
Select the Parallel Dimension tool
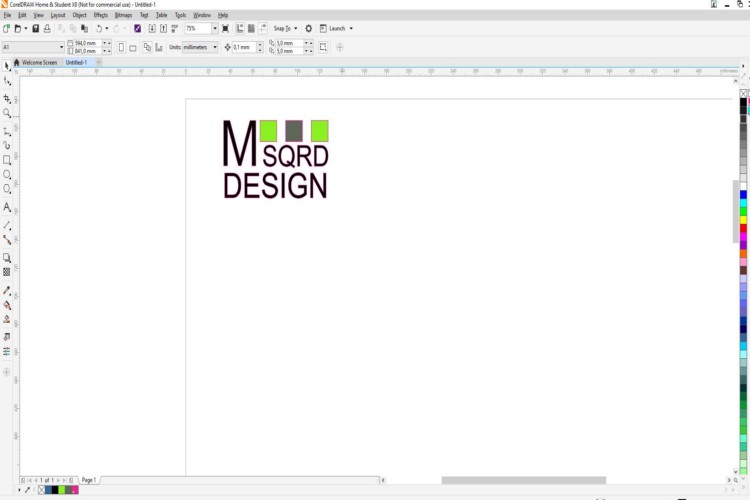(x=7, y=225)
